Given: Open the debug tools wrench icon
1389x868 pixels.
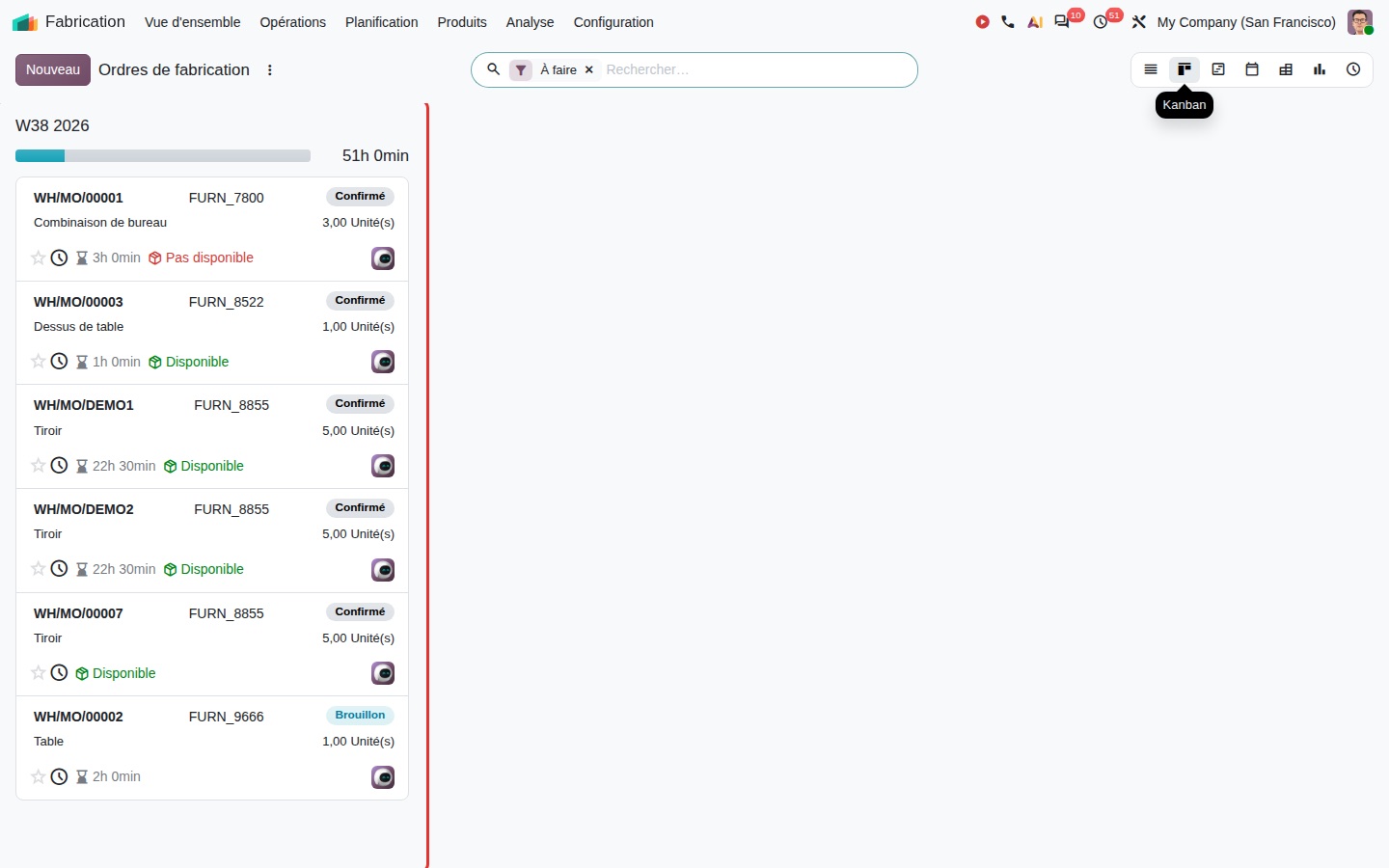Looking at the screenshot, I should click(x=1139, y=22).
